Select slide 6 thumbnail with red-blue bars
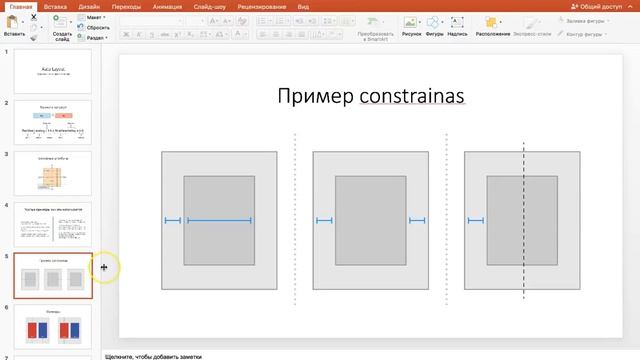Image resolution: width=640 pixels, height=360 pixels. (53, 327)
